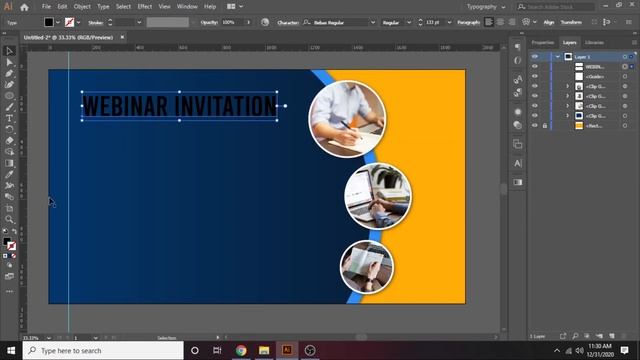The width and height of the screenshot is (640, 360).
Task: Hide the third Clip Group sublayer
Action: (535, 106)
